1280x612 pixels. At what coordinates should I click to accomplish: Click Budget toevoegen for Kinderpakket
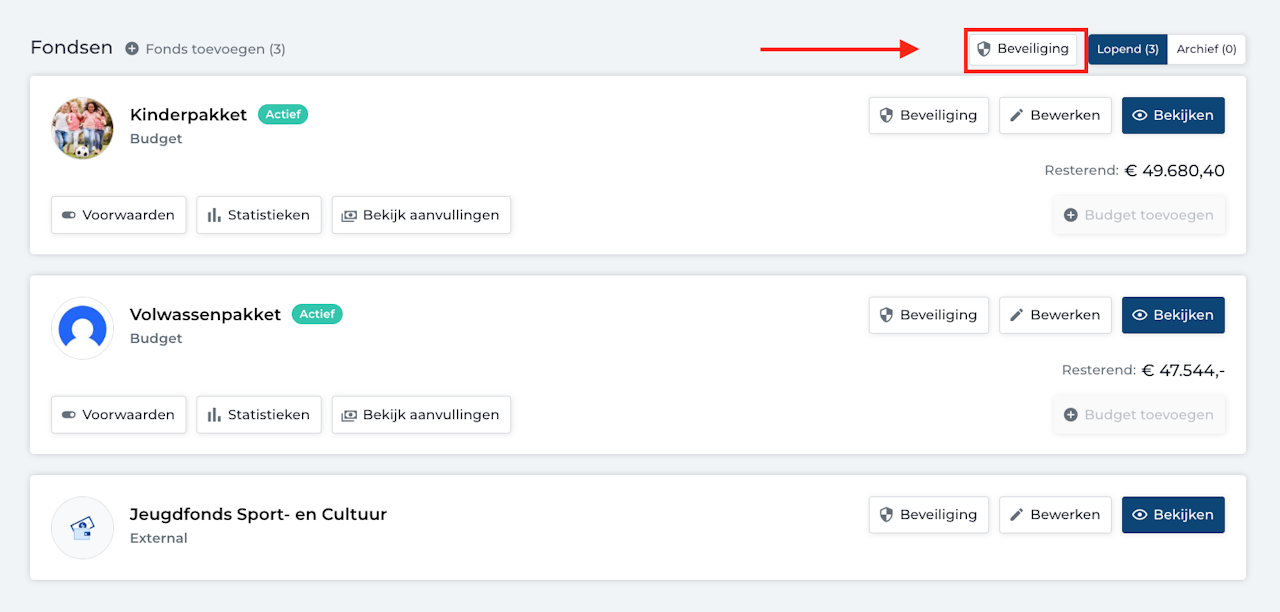point(1139,215)
